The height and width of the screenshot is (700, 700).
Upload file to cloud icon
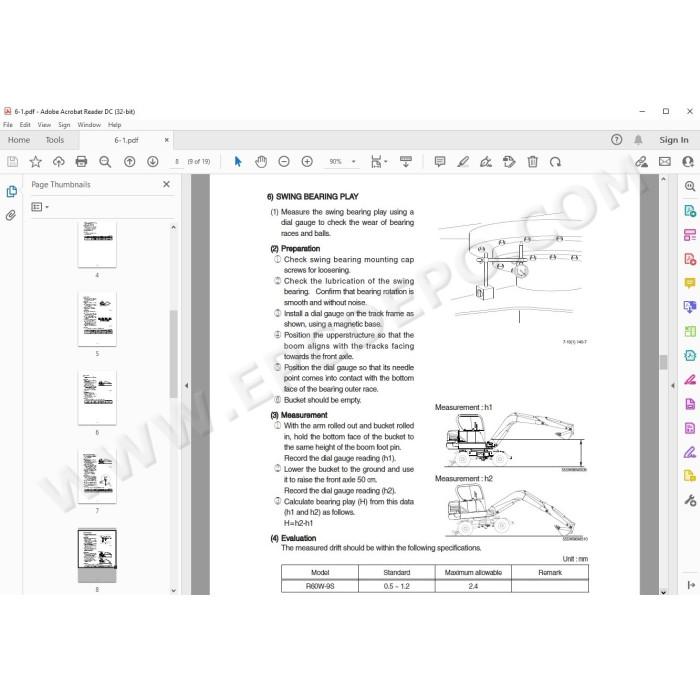[x=58, y=162]
